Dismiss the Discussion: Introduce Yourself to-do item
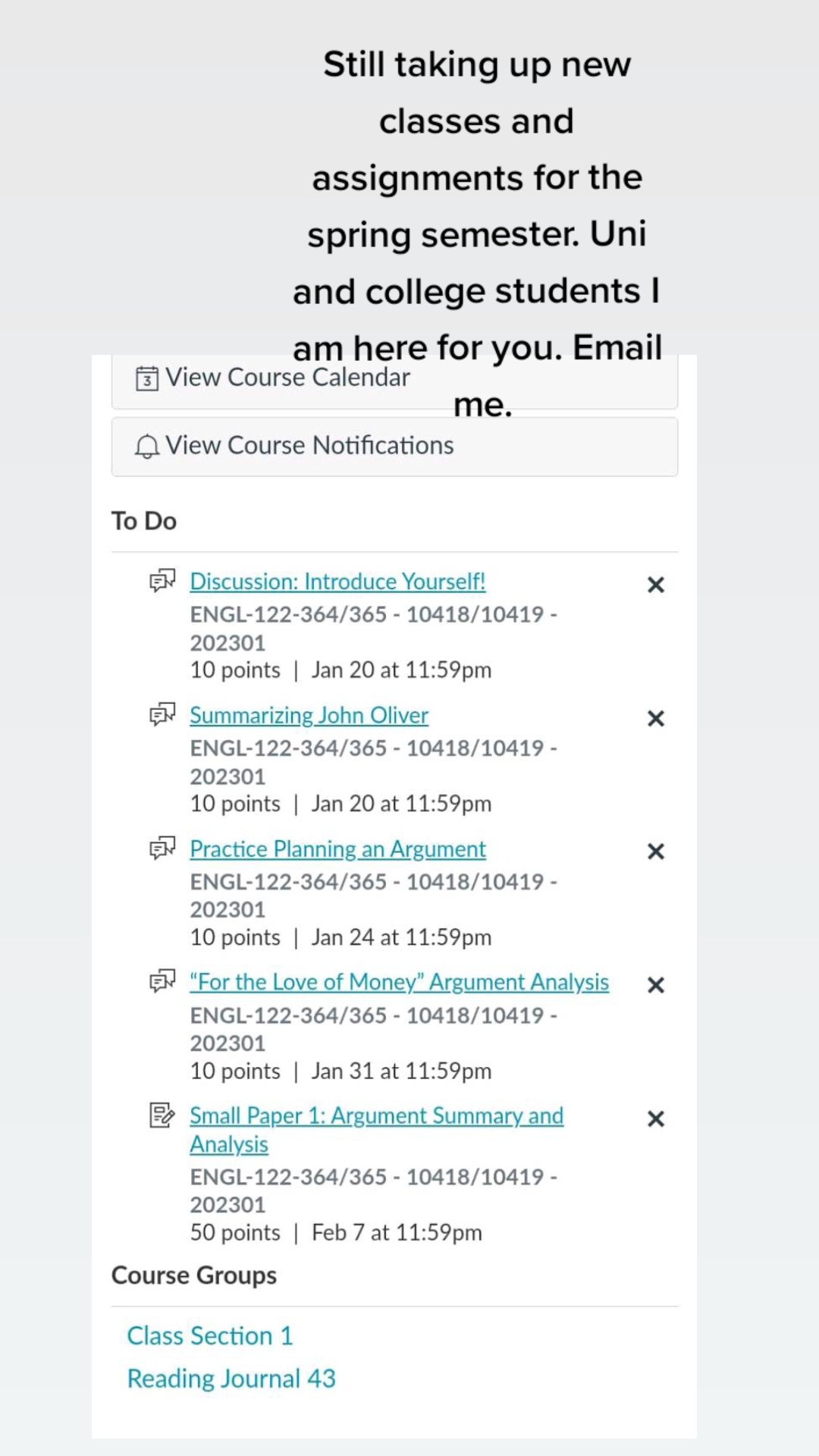Screen dimensions: 819x1456 pyautogui.click(x=656, y=585)
